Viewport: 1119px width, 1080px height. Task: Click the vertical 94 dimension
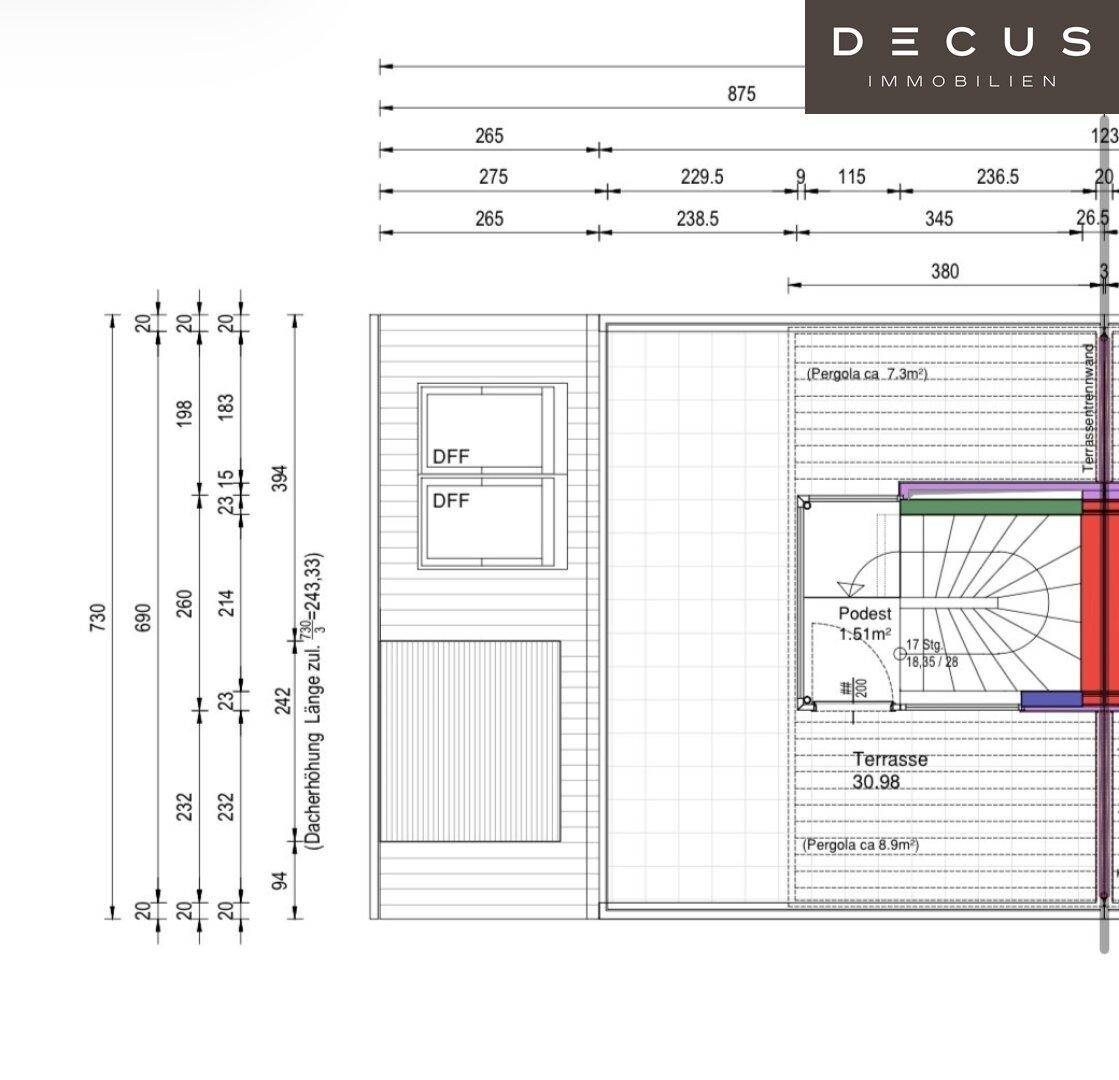click(x=280, y=881)
